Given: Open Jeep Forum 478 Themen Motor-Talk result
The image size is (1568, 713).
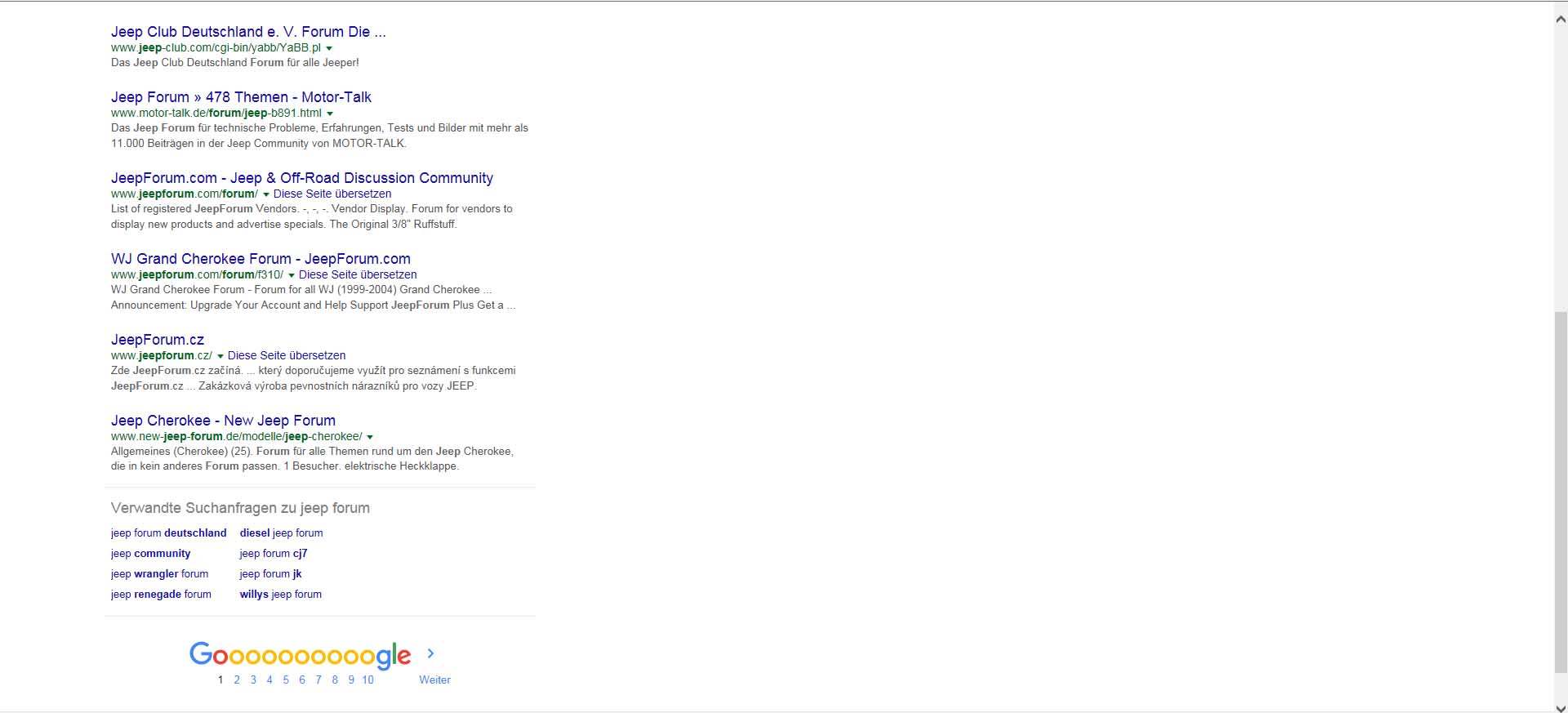Looking at the screenshot, I should [x=241, y=97].
